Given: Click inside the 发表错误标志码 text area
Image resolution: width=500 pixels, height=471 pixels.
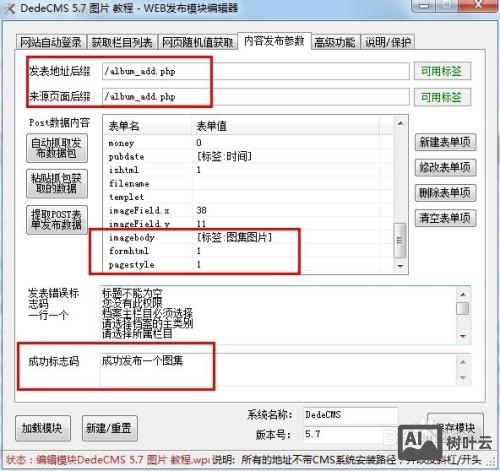Looking at the screenshot, I should (278, 315).
